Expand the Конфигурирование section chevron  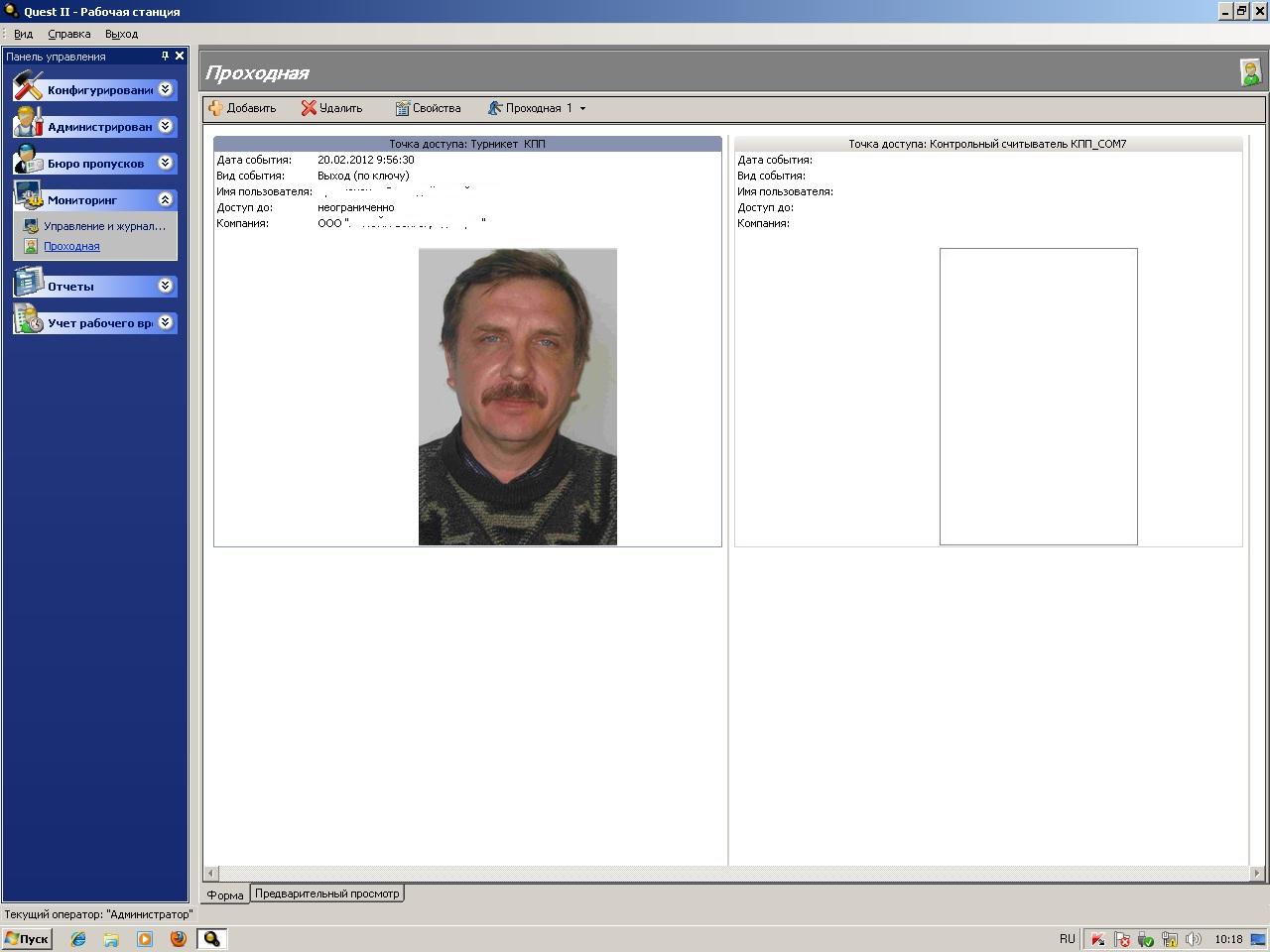166,89
